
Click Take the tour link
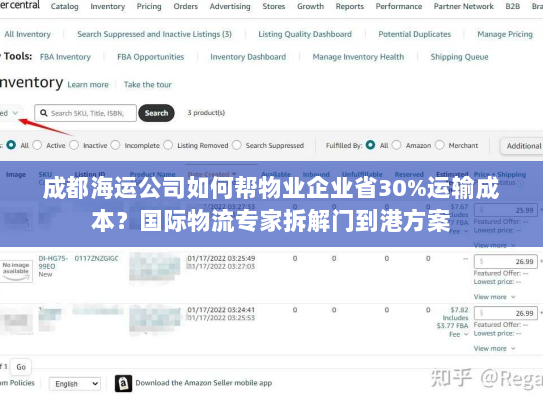coord(148,85)
